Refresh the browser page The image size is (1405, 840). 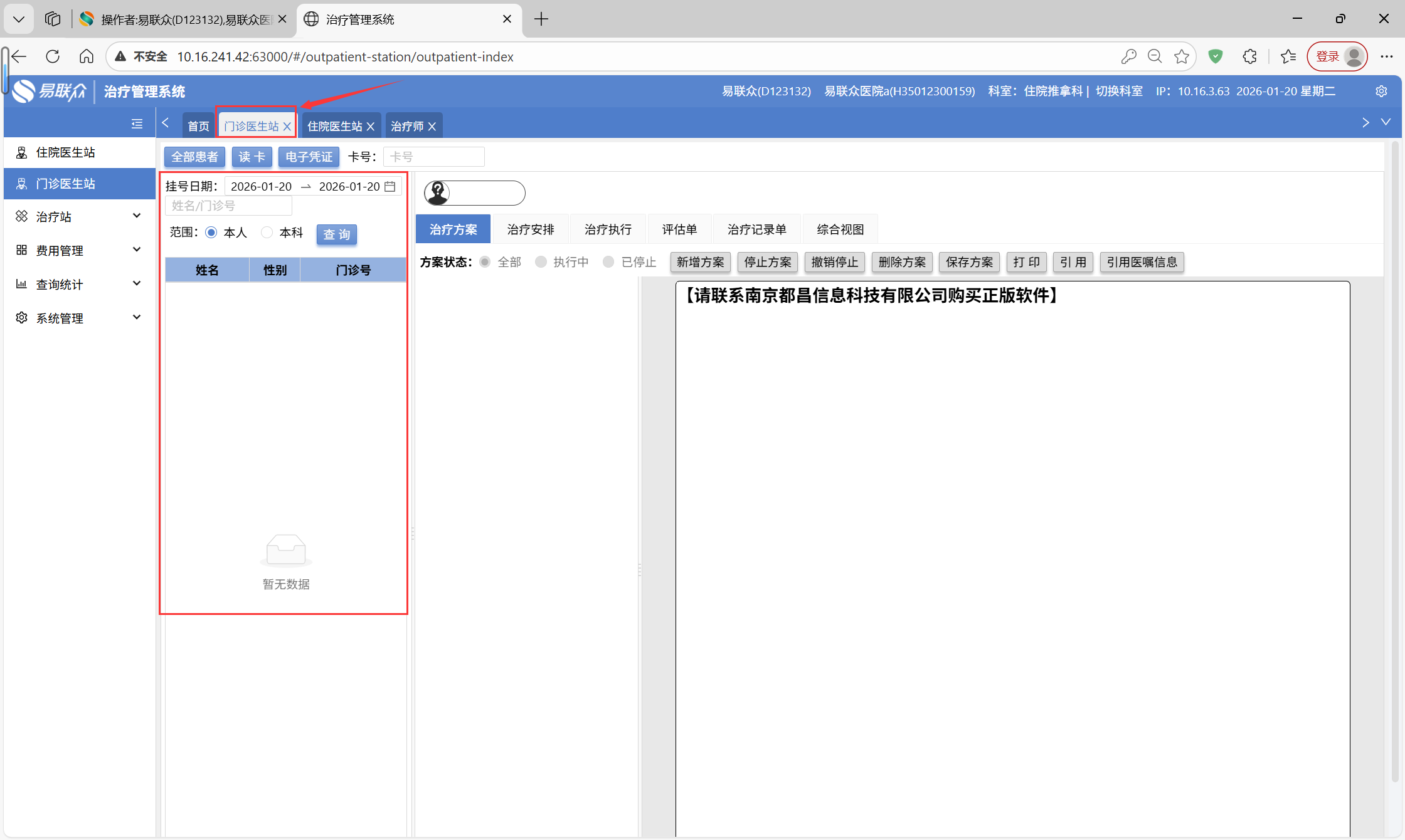coord(53,56)
